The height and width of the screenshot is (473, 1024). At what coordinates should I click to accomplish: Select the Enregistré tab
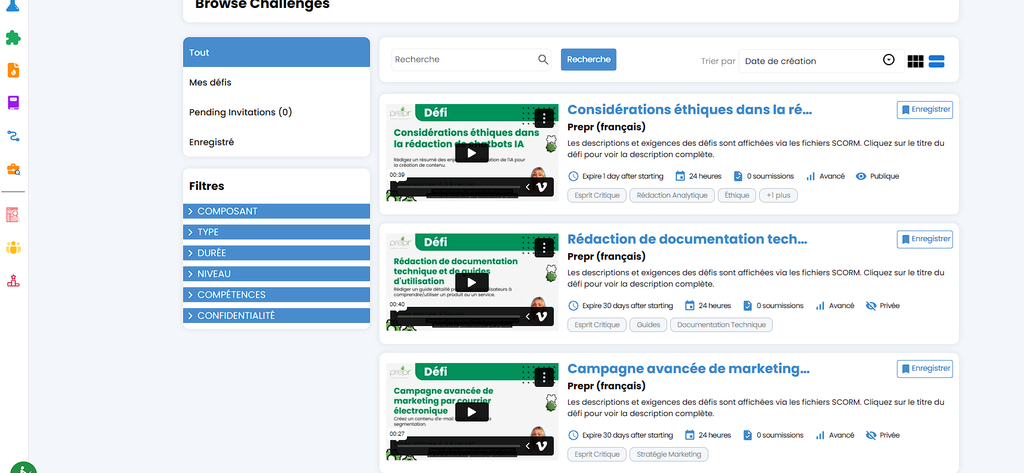coord(276,142)
